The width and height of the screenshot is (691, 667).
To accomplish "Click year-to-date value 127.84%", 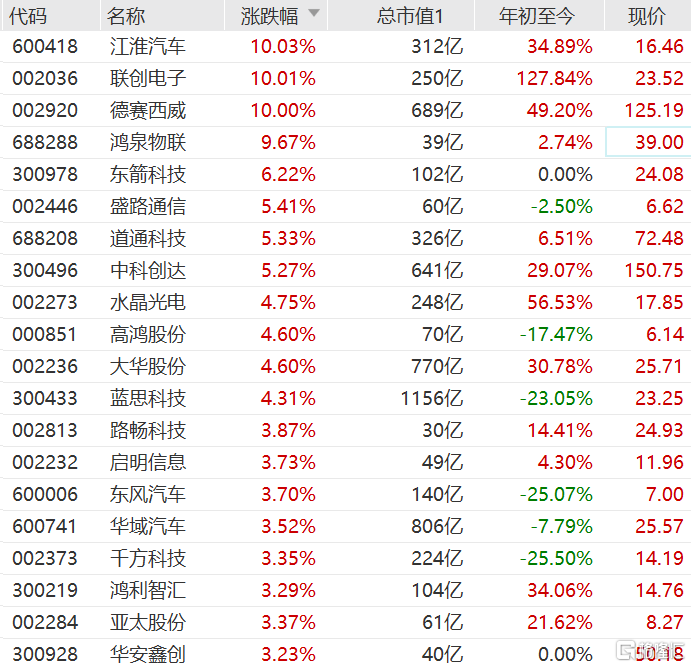I will coord(555,78).
